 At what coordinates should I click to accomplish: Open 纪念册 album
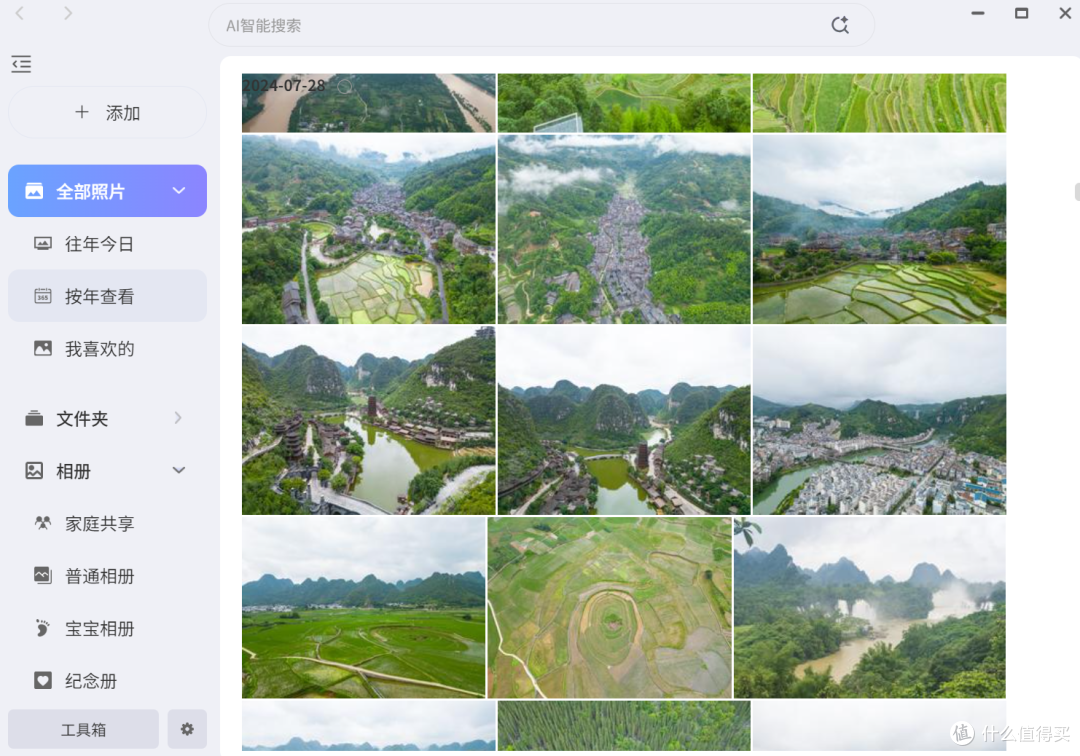click(107, 680)
